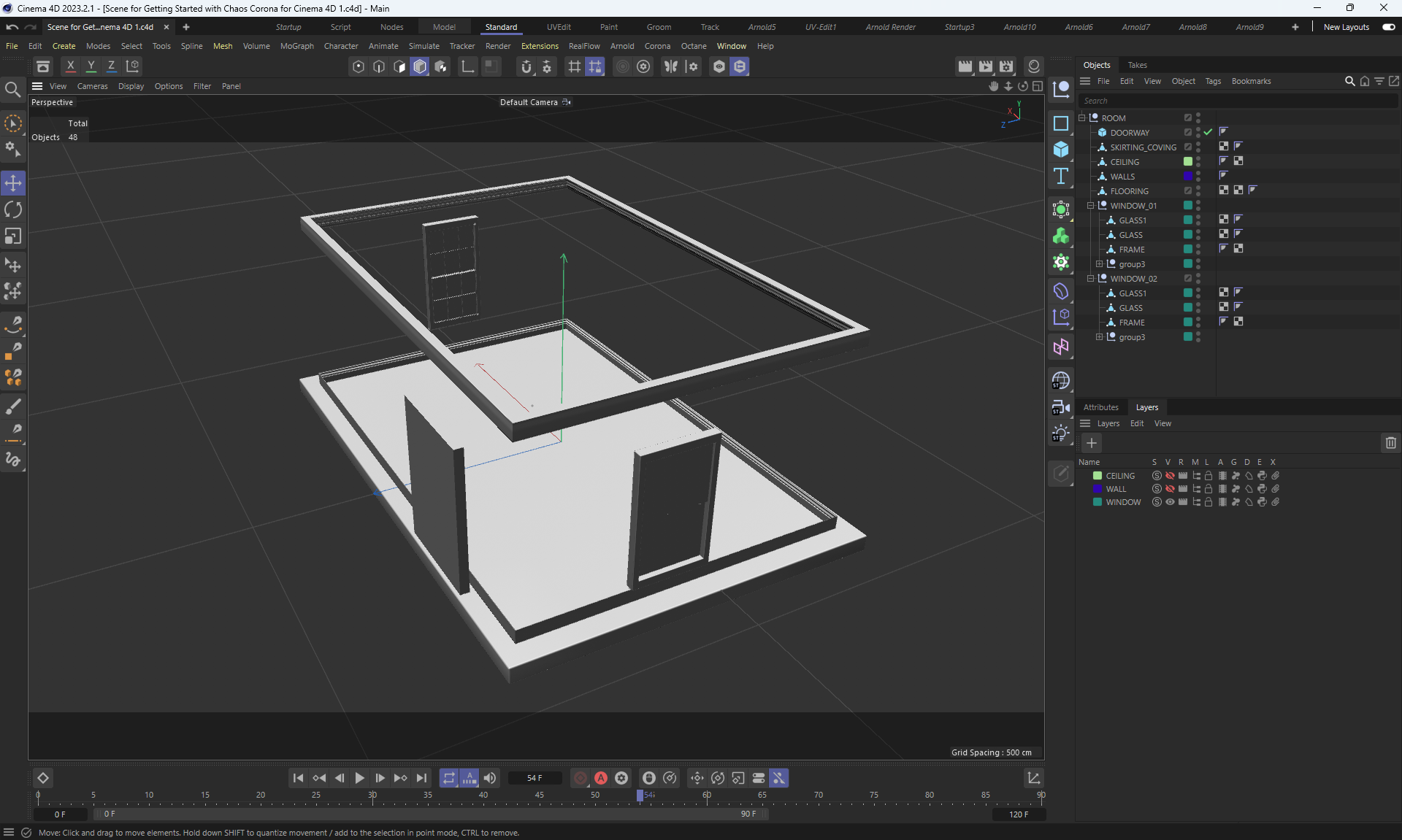Screen dimensions: 1402x840
Task: Collapse the ROOM hierarchy
Action: point(1082,118)
